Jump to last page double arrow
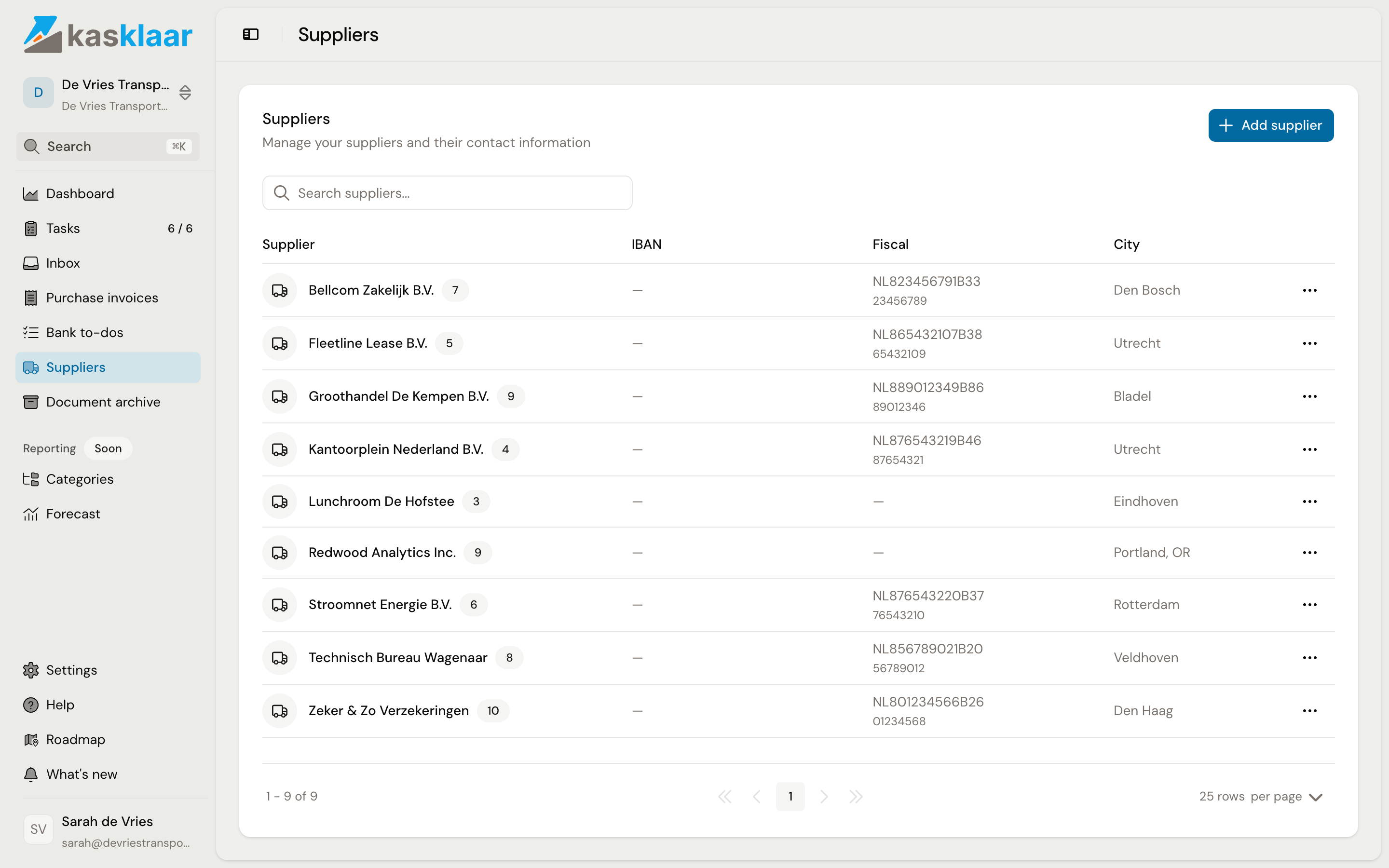Screen dimensions: 1389x868 [x=856, y=797]
